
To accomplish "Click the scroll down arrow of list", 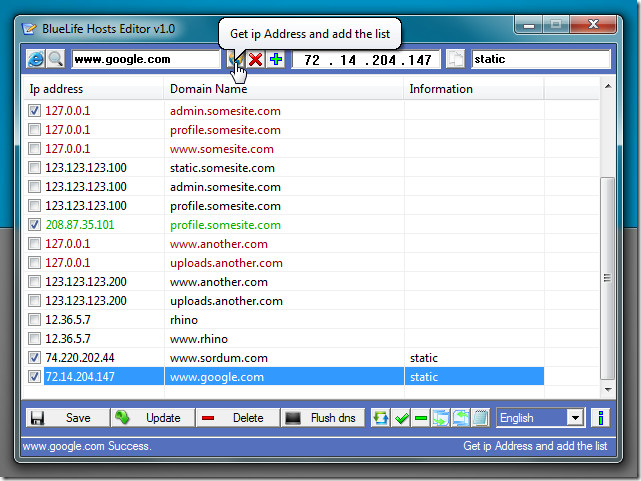I will point(608,390).
